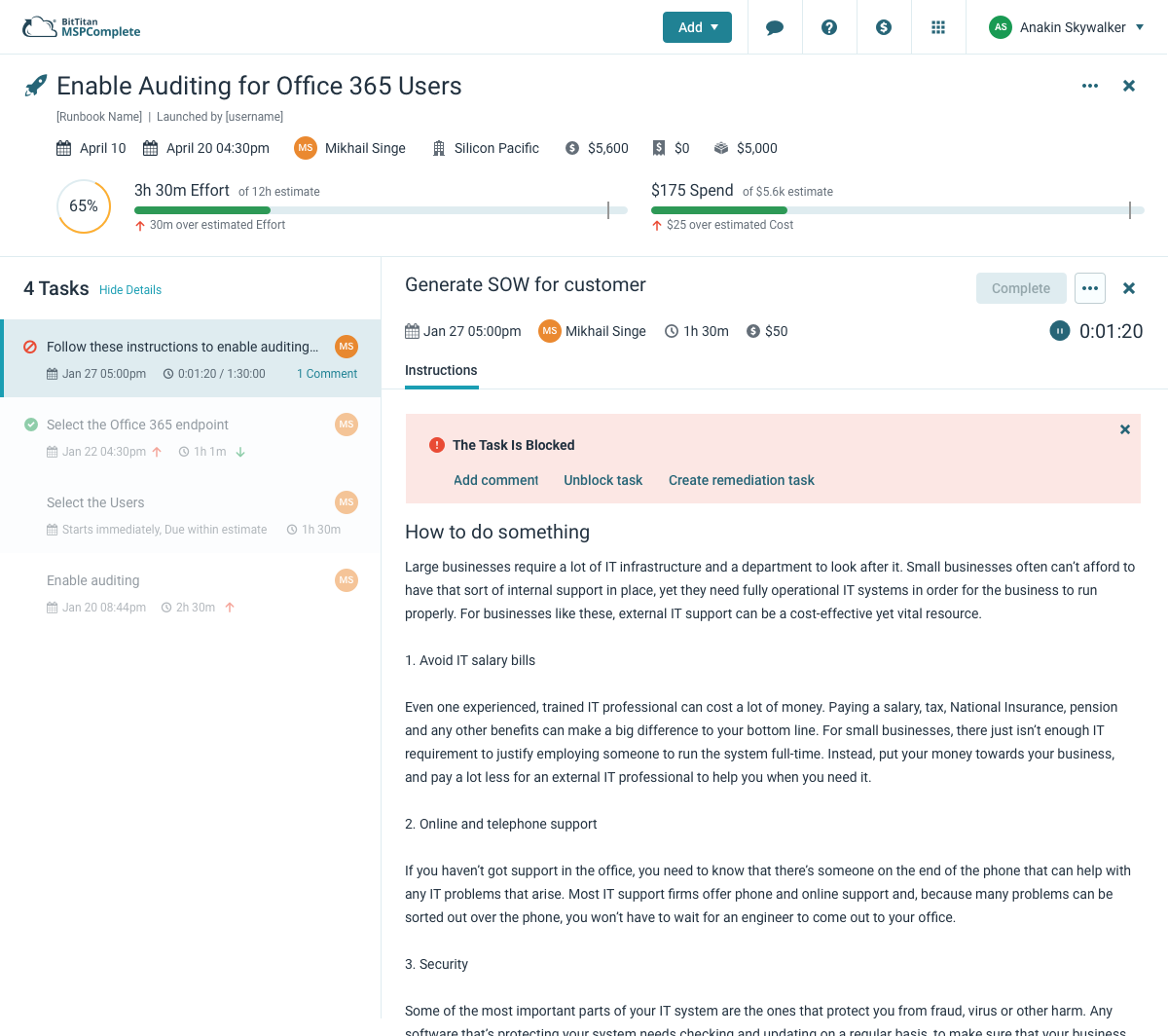Open the Add dropdown button
1168x1036 pixels.
coord(697,27)
